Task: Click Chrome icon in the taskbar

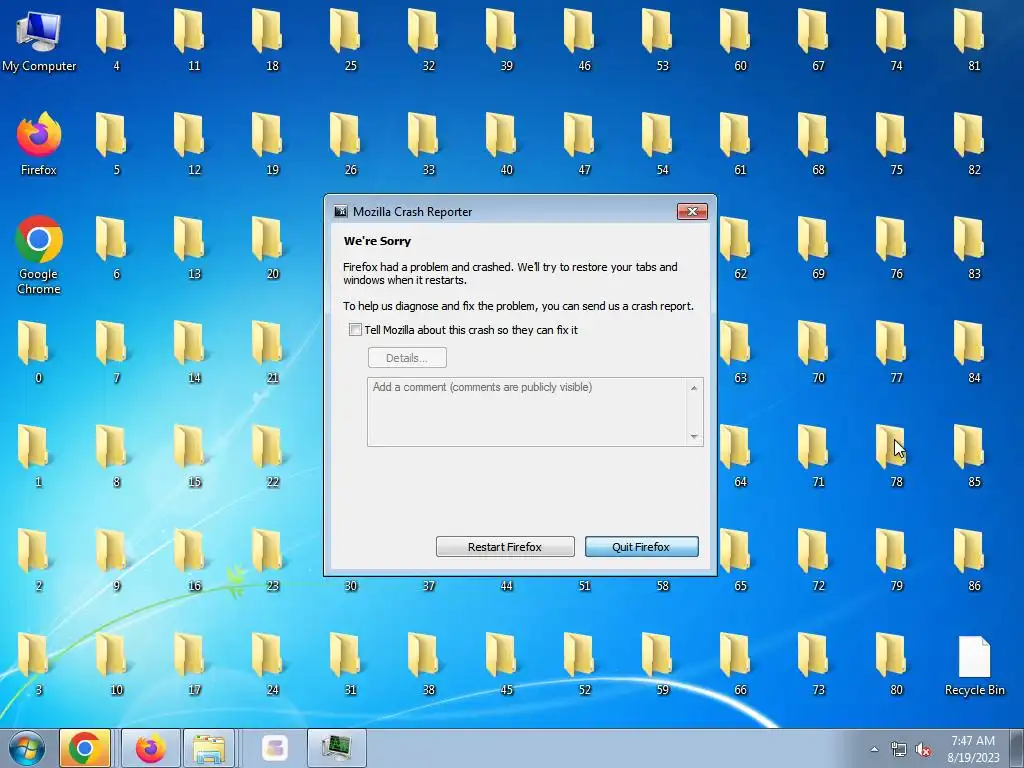Action: [x=85, y=748]
